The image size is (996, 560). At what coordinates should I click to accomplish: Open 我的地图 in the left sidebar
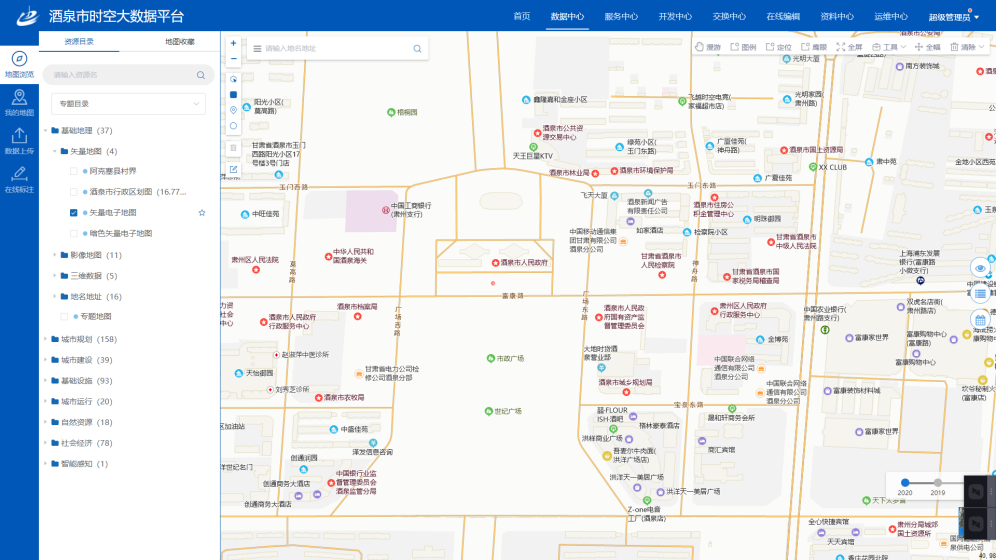coord(19,102)
